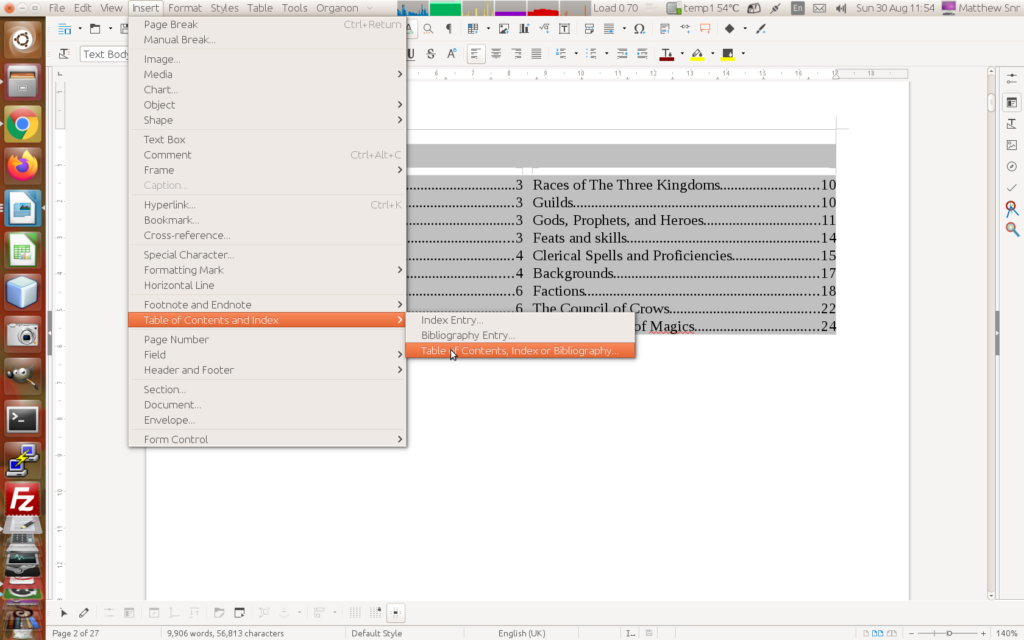The image size is (1024, 640).
Task: Click the Insert Chart toolbar icon
Action: click(524, 29)
